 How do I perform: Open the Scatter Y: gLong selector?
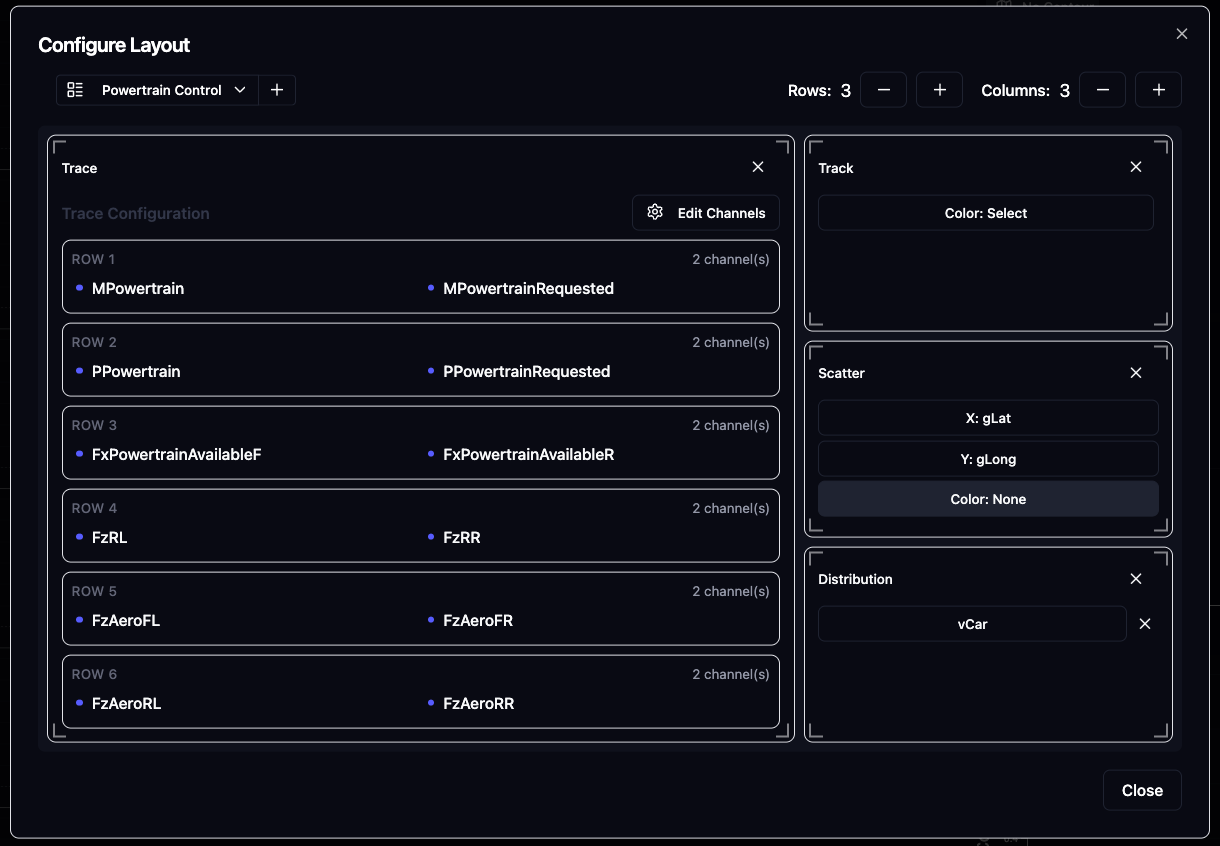[x=988, y=459]
